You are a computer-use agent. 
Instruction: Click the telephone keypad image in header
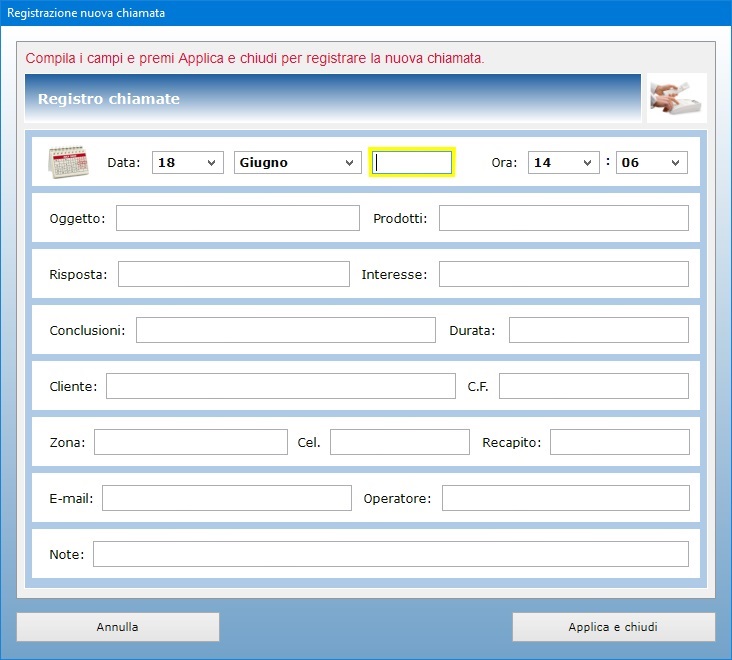click(676, 98)
